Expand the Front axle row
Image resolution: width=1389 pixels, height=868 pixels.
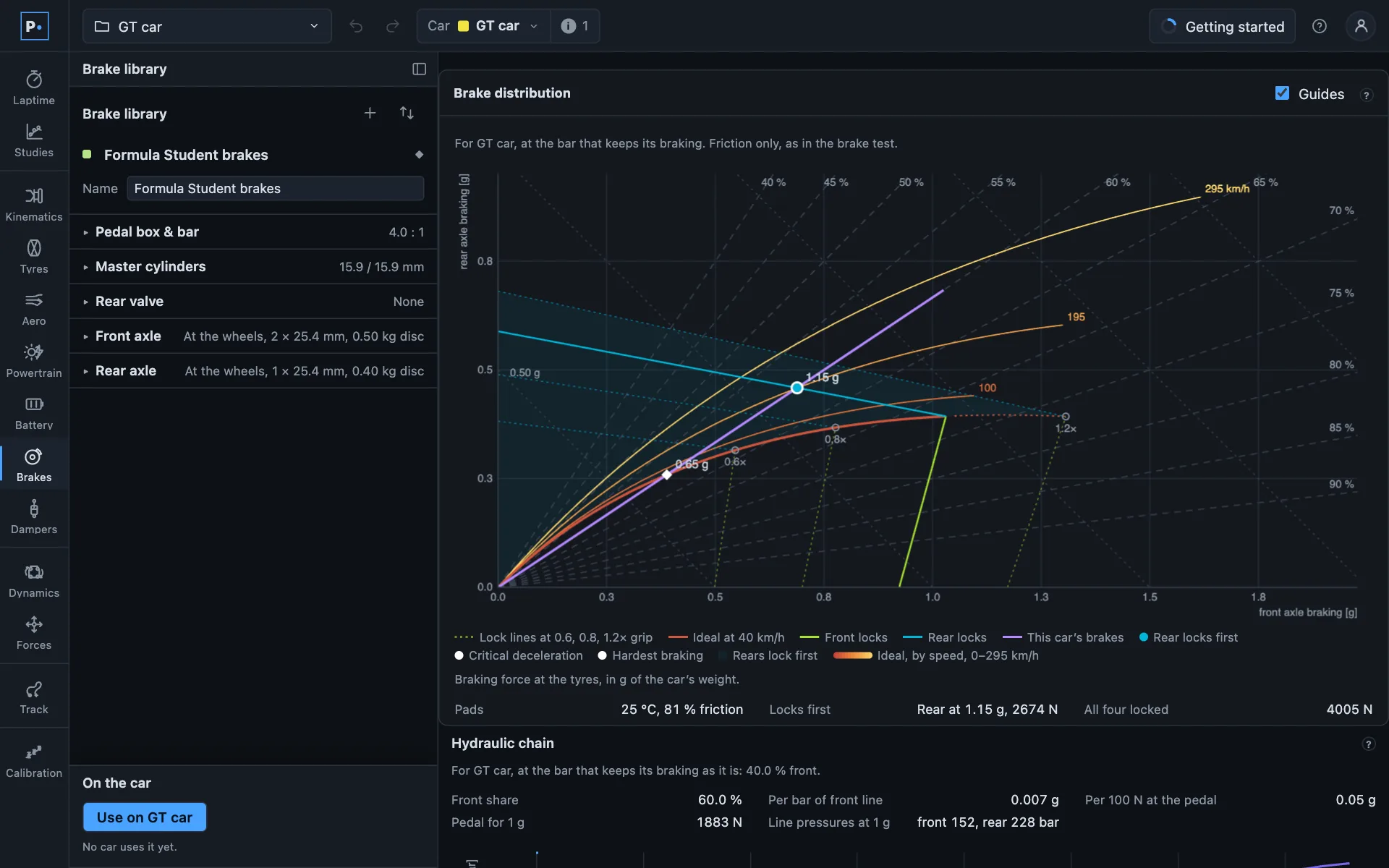point(253,336)
